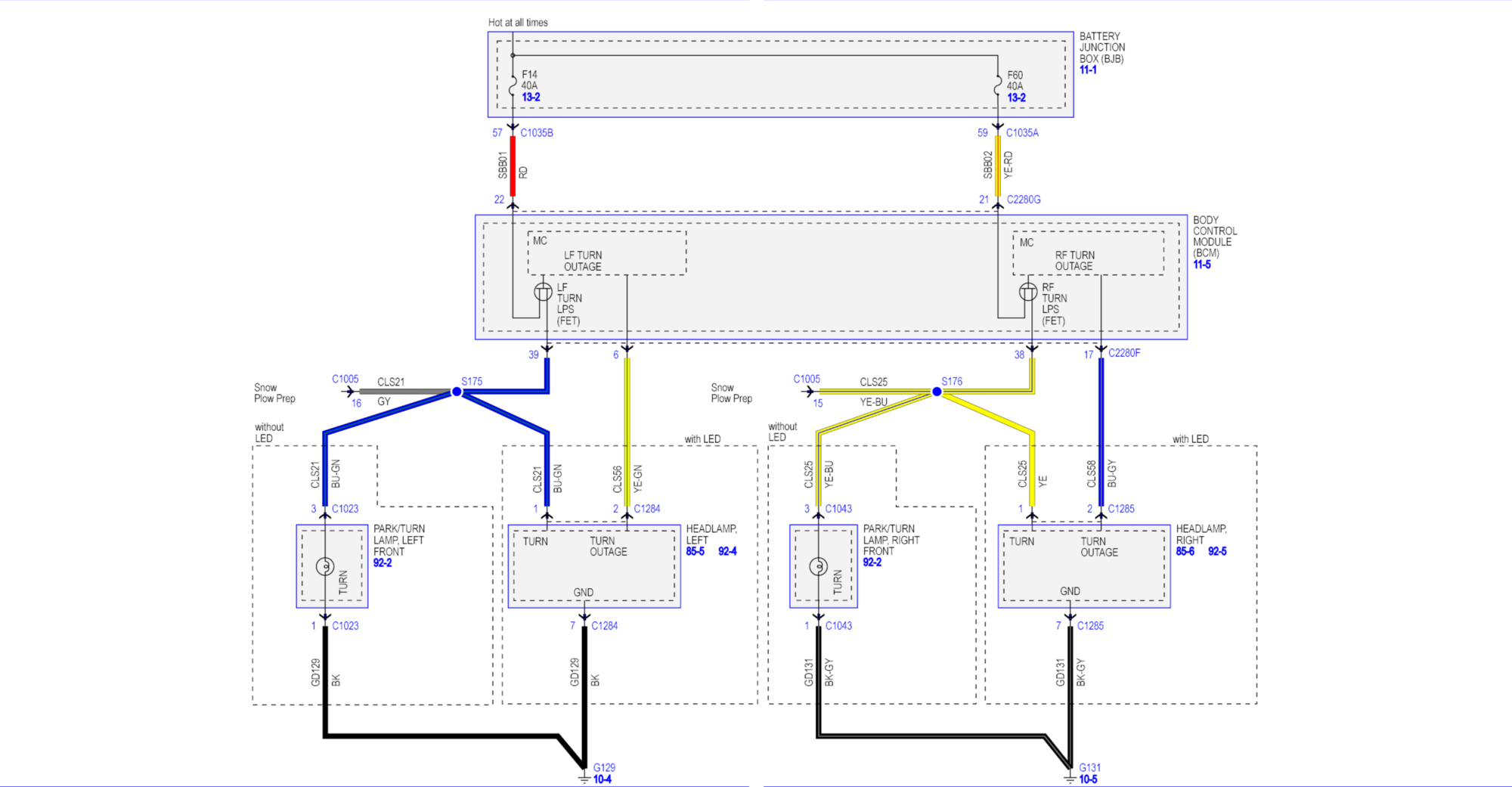Viewport: 1512px width, 787px height.
Task: Select the S175 splice dot
Action: [456, 392]
